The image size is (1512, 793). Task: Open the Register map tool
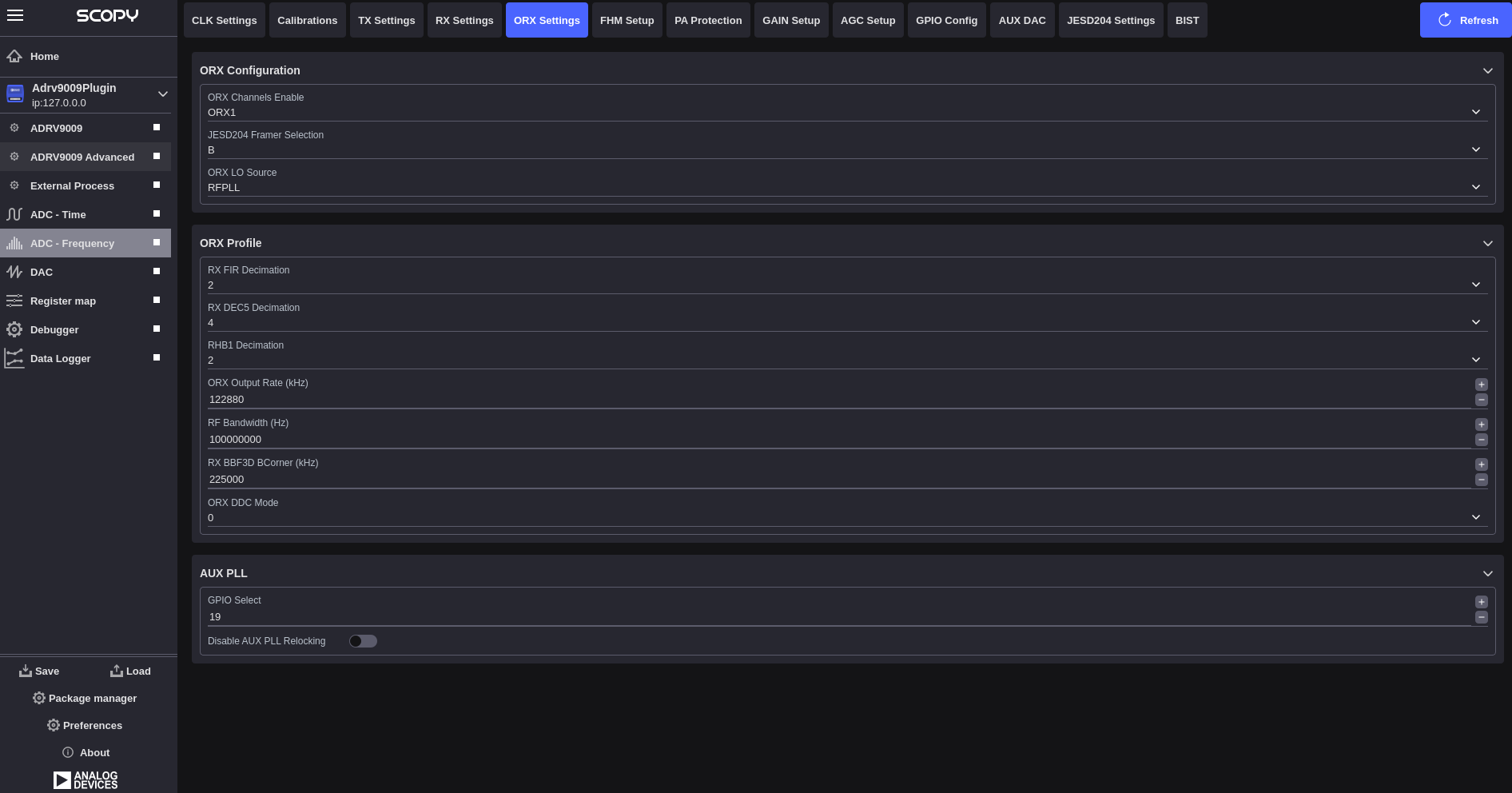[x=62, y=301]
